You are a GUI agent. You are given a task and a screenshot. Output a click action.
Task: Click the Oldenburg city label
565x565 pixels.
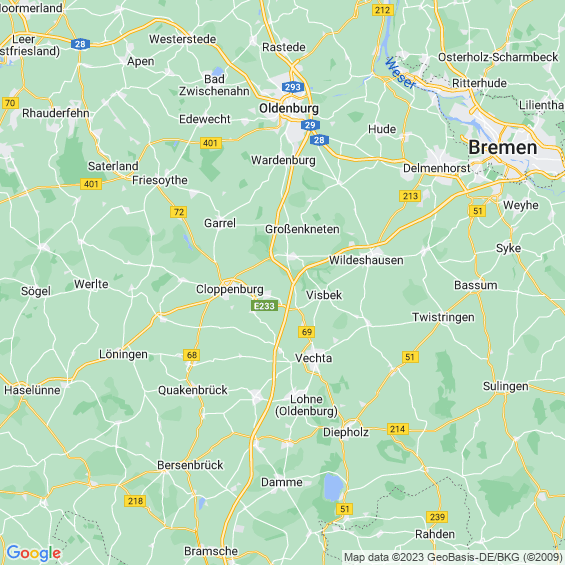289,108
